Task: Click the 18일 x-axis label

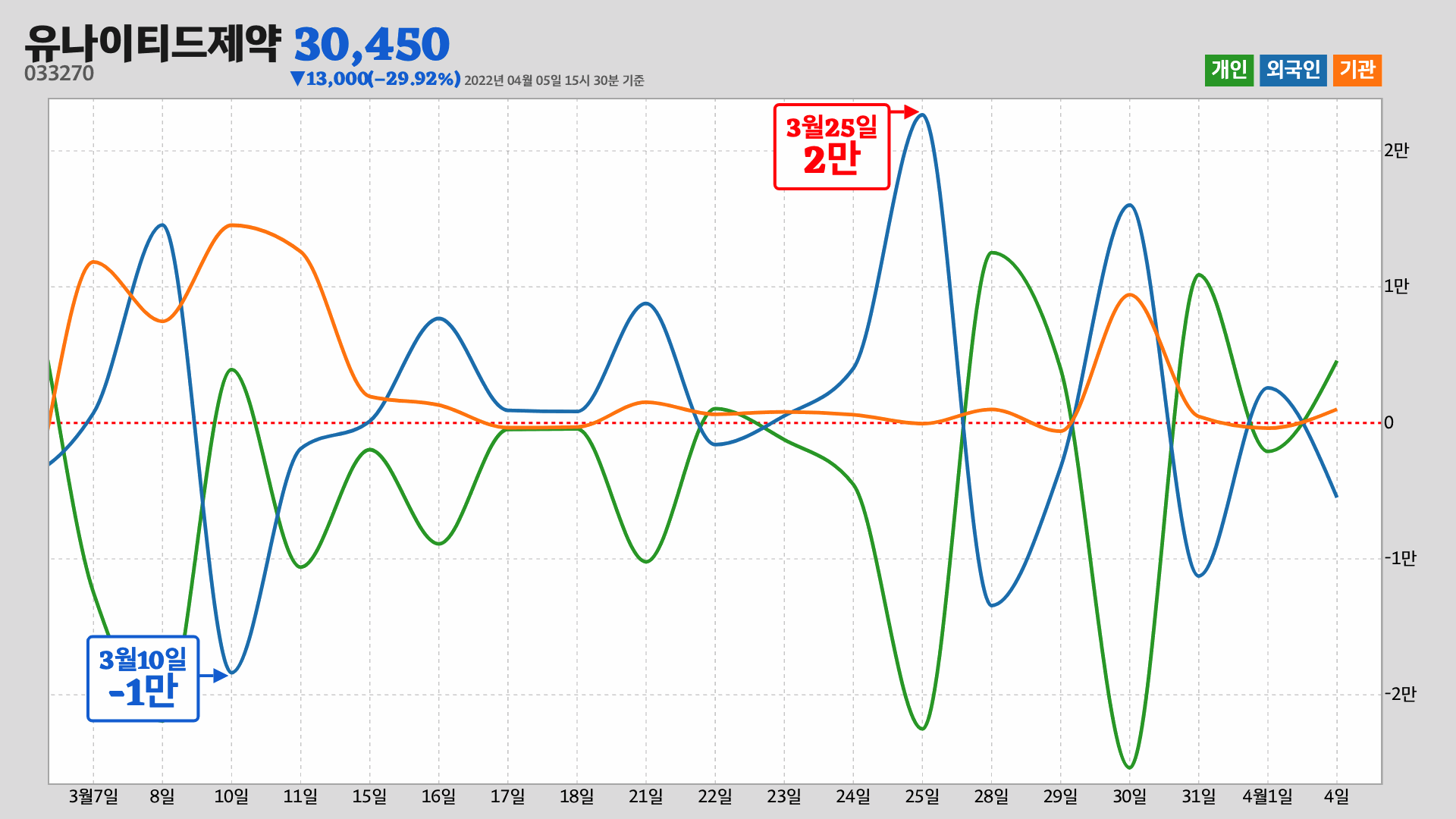Action: coord(576,797)
